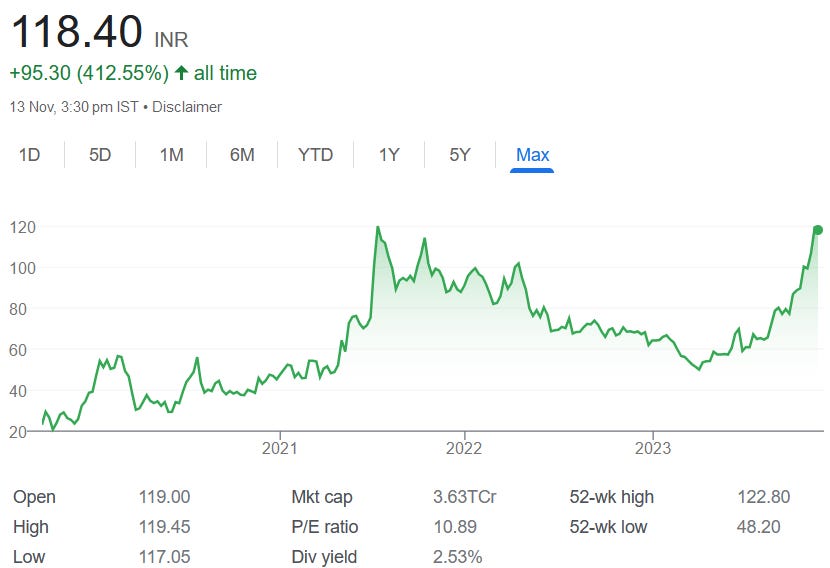Click the 52-wk low label
The image size is (830, 568).
pyautogui.click(x=608, y=527)
